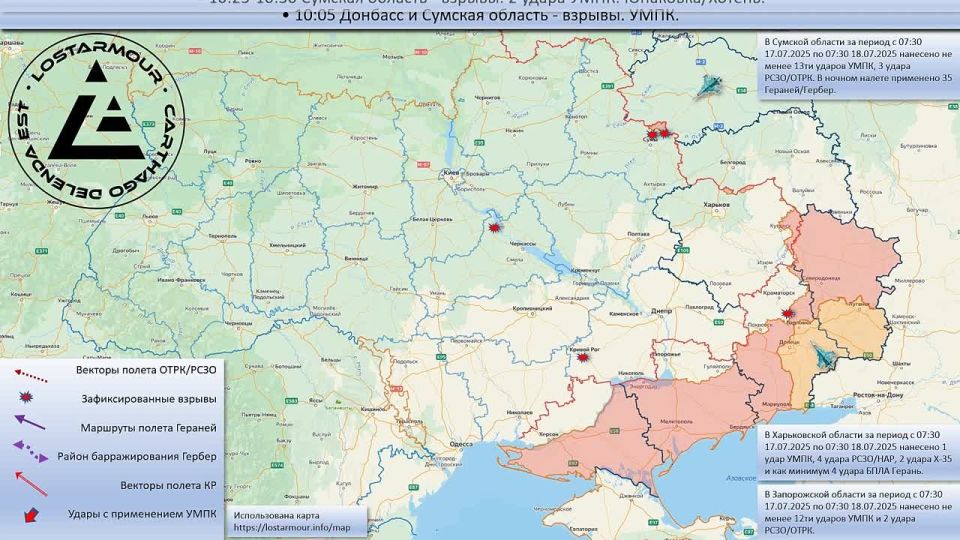Click the Харьковская область summary text box
960x540 pixels.
[856, 455]
